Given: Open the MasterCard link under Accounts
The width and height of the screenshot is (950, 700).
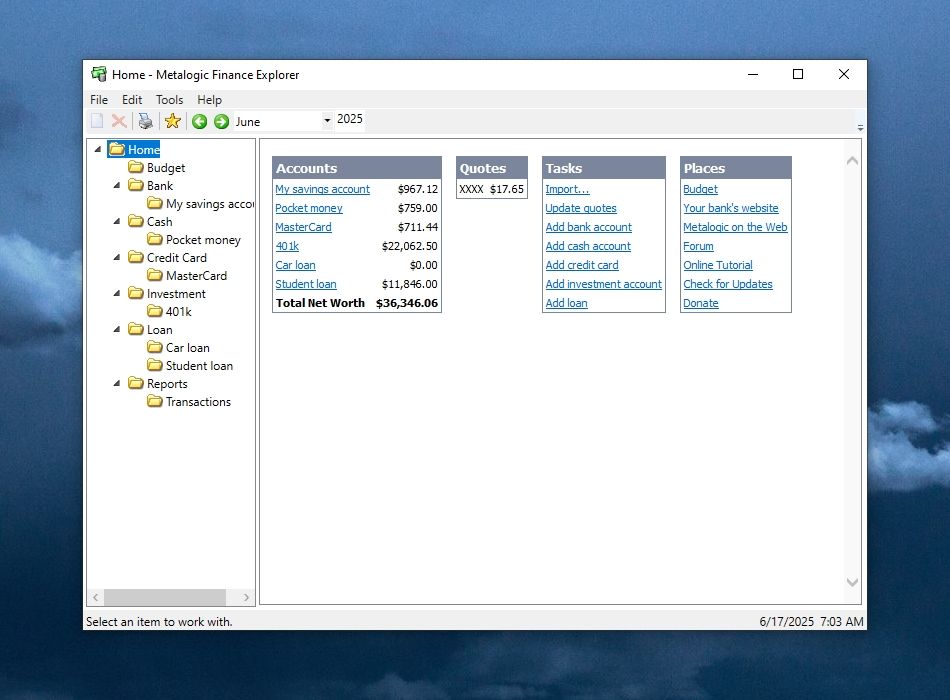Looking at the screenshot, I should pyautogui.click(x=304, y=227).
